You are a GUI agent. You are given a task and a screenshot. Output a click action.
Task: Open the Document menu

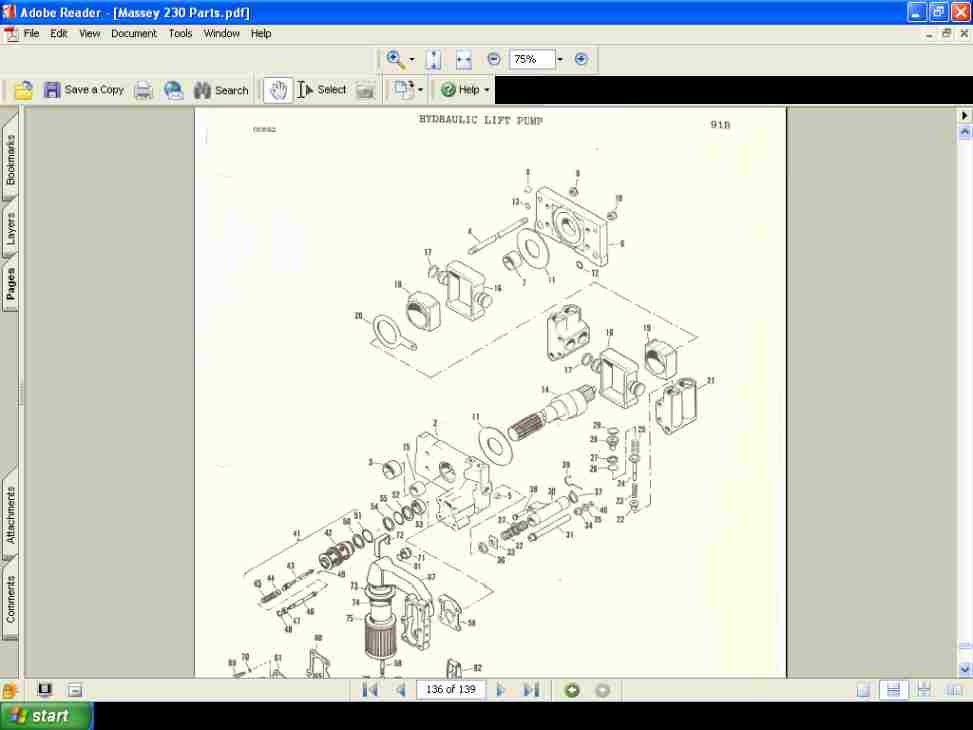coord(134,33)
